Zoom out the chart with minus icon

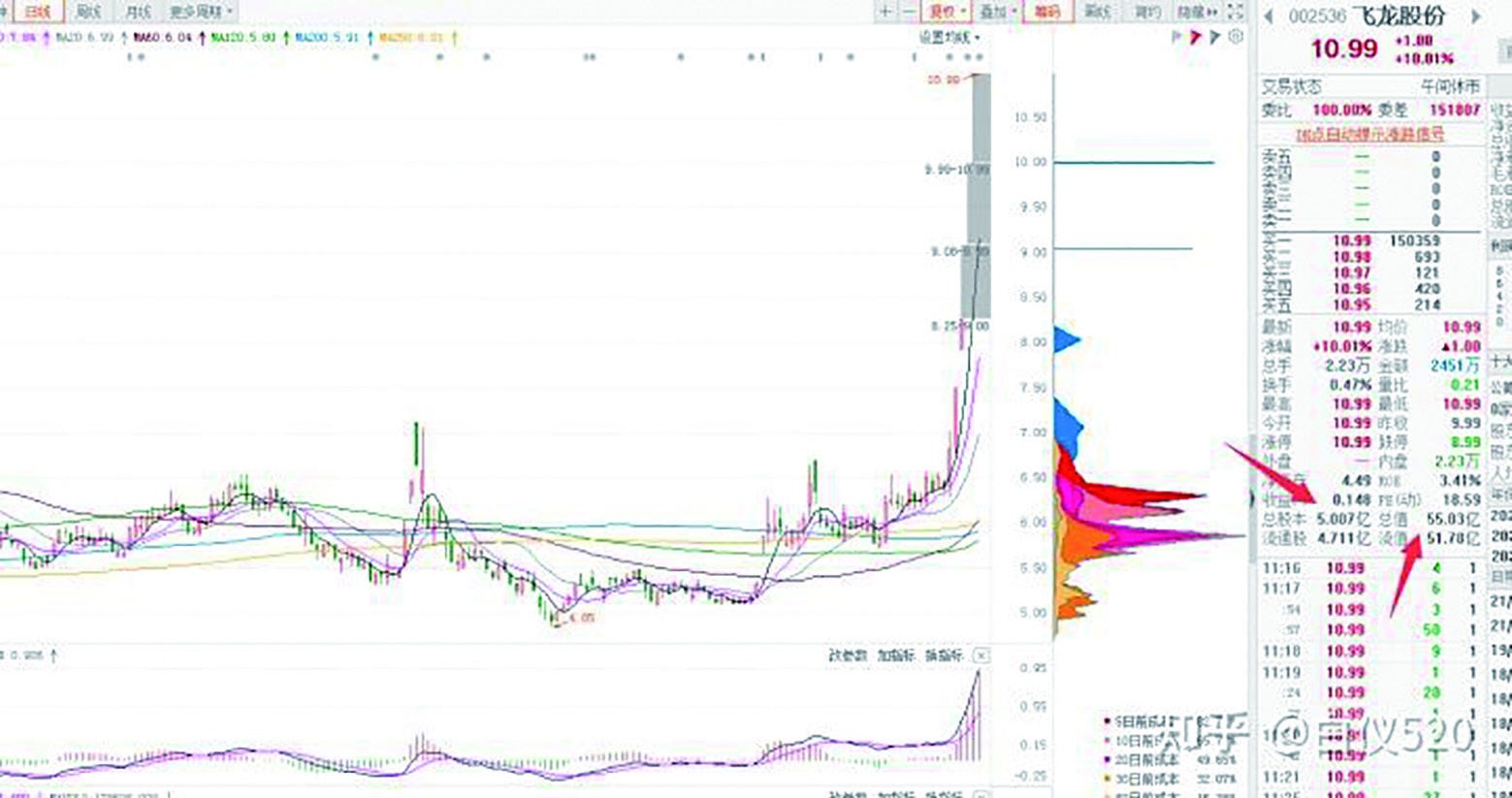click(909, 12)
